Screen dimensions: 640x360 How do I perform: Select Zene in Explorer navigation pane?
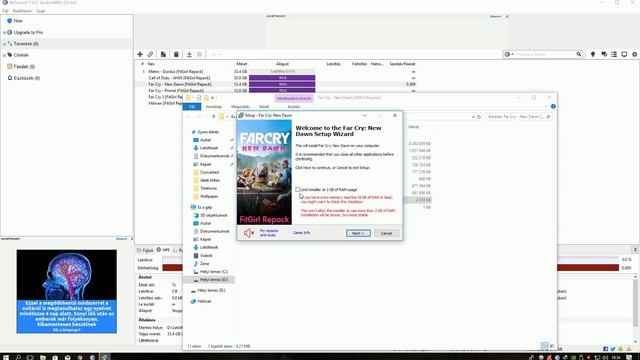[x=201, y=264]
